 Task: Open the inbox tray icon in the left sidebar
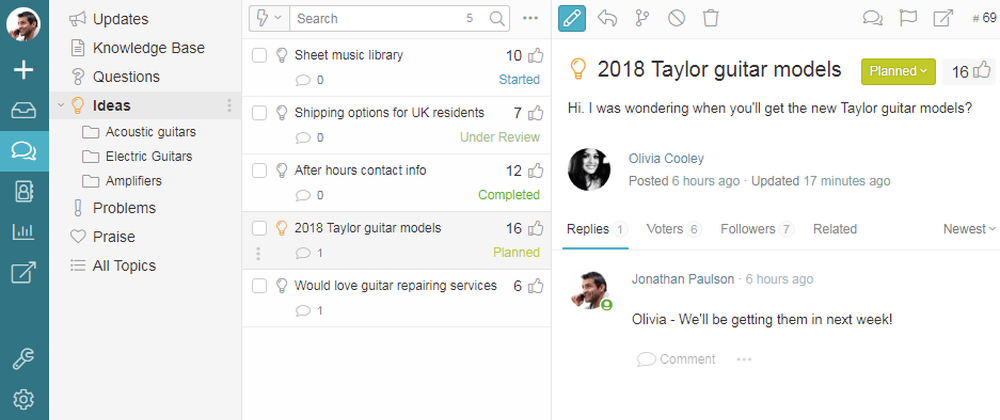click(23, 111)
